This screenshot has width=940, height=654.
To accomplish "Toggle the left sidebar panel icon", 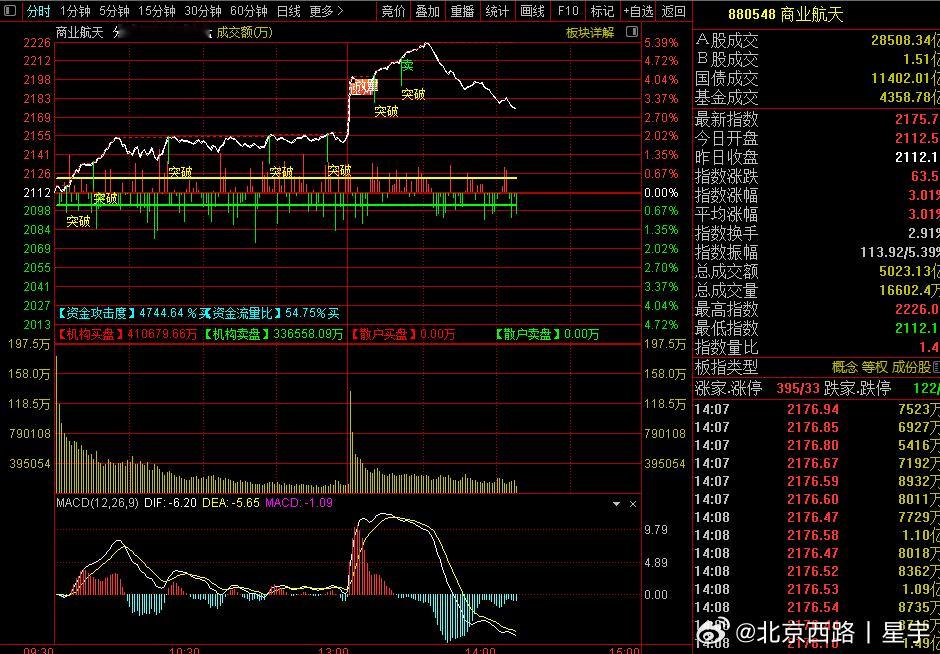I will point(10,11).
